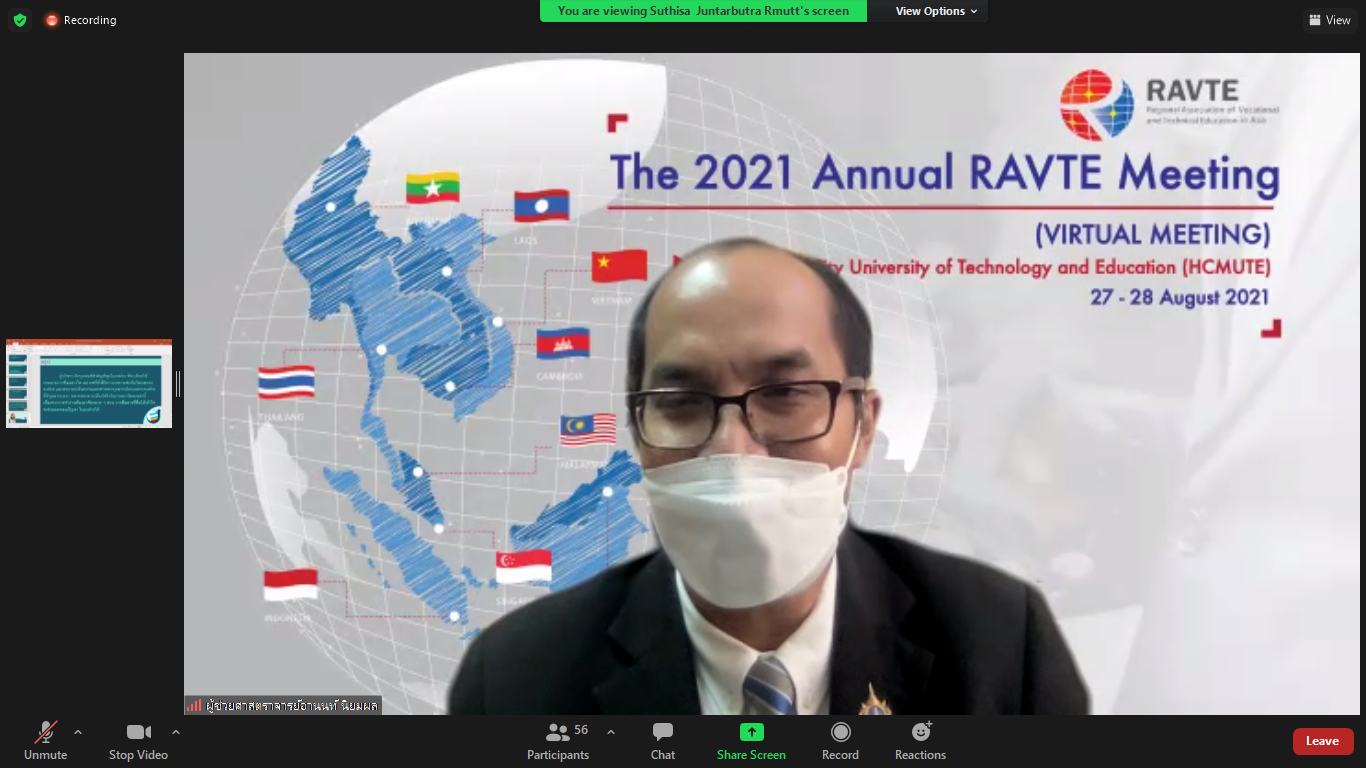
Task: Click the "(VIRTUAL MEETING)" text
Action: (1152, 234)
